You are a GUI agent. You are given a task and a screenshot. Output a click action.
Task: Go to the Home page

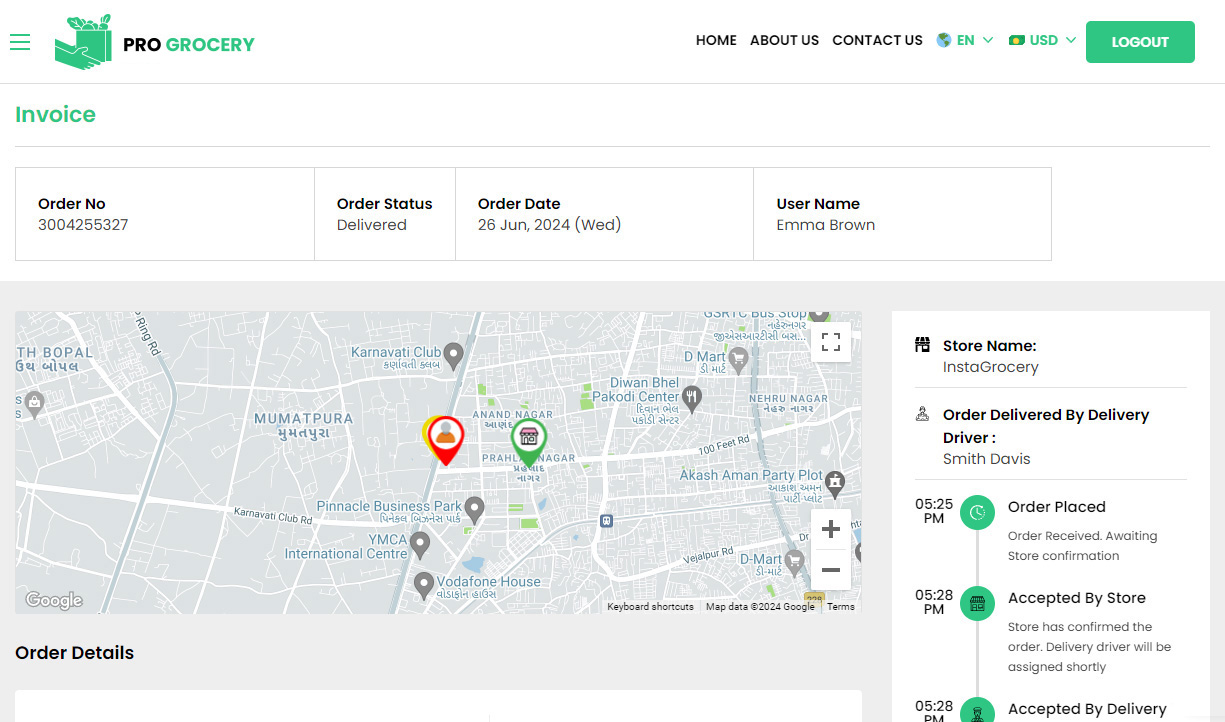[x=716, y=41]
